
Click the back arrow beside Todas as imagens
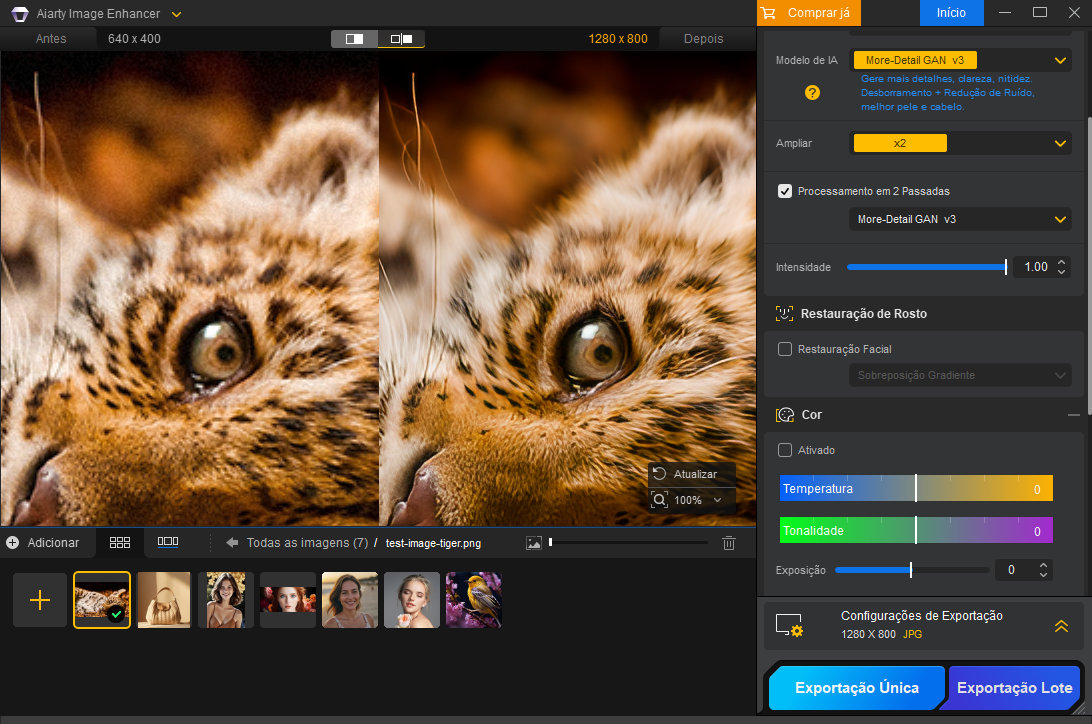[232, 543]
